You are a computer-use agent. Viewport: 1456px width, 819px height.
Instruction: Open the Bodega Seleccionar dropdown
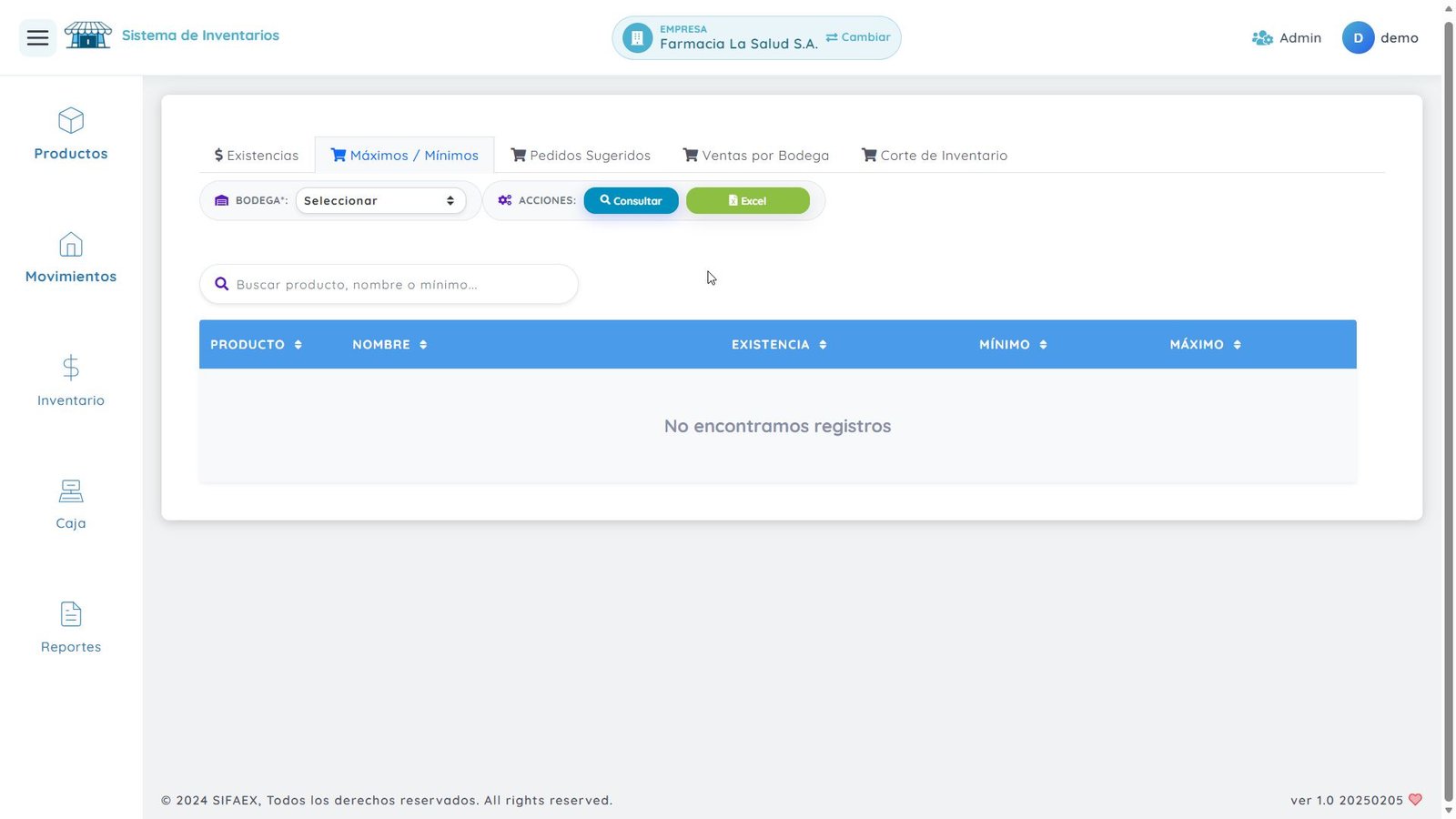[380, 200]
